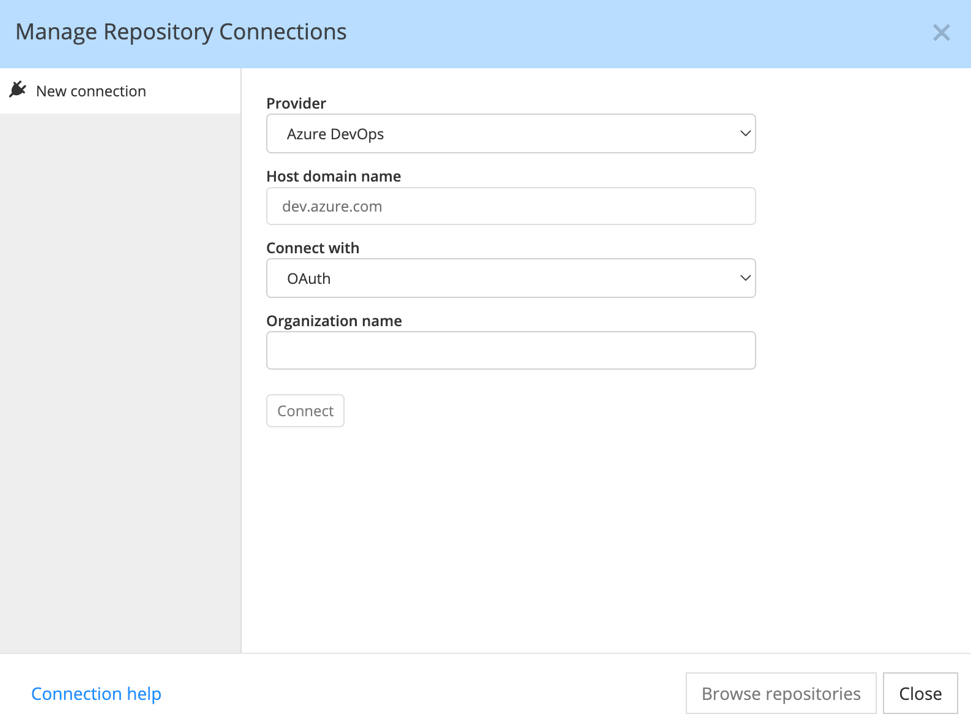The height and width of the screenshot is (723, 971).
Task: Click the Connect with label
Action: coord(313,248)
